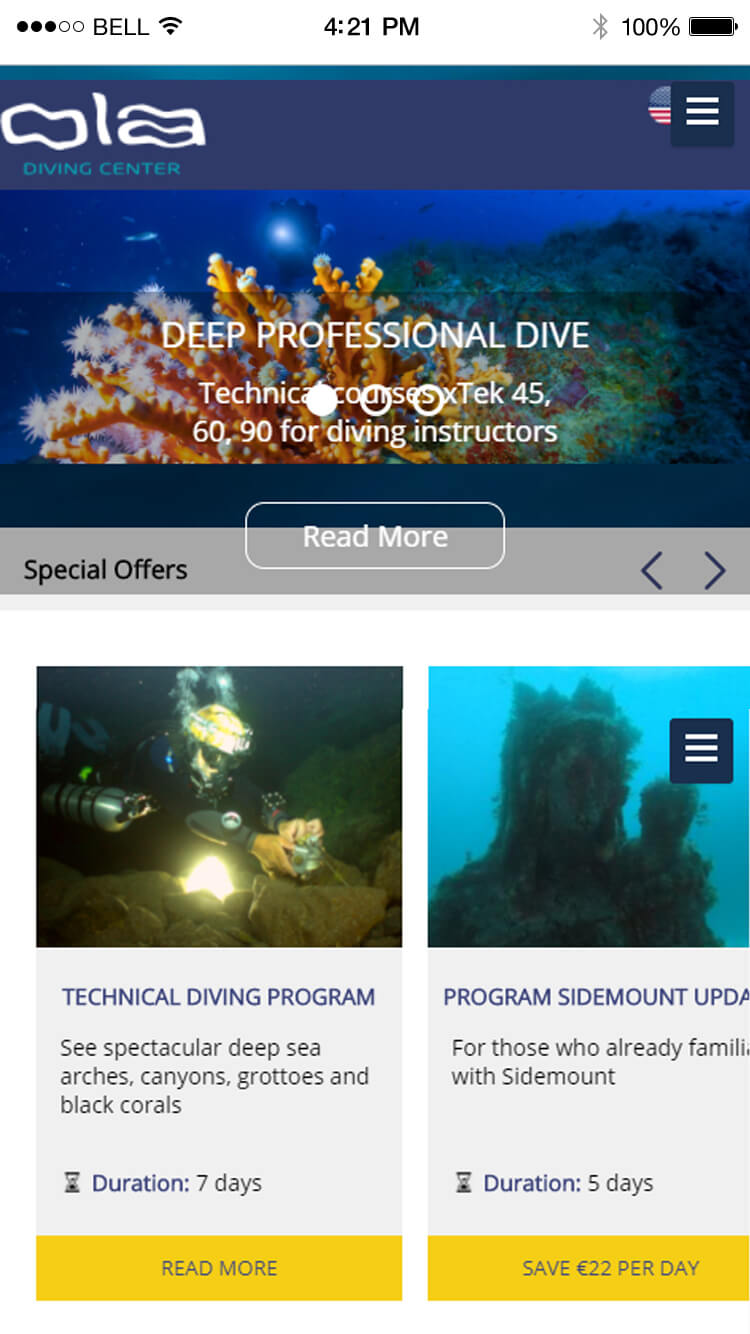Advance special offers with right arrow
Image resolution: width=750 pixels, height=1334 pixels.
pyautogui.click(x=714, y=571)
